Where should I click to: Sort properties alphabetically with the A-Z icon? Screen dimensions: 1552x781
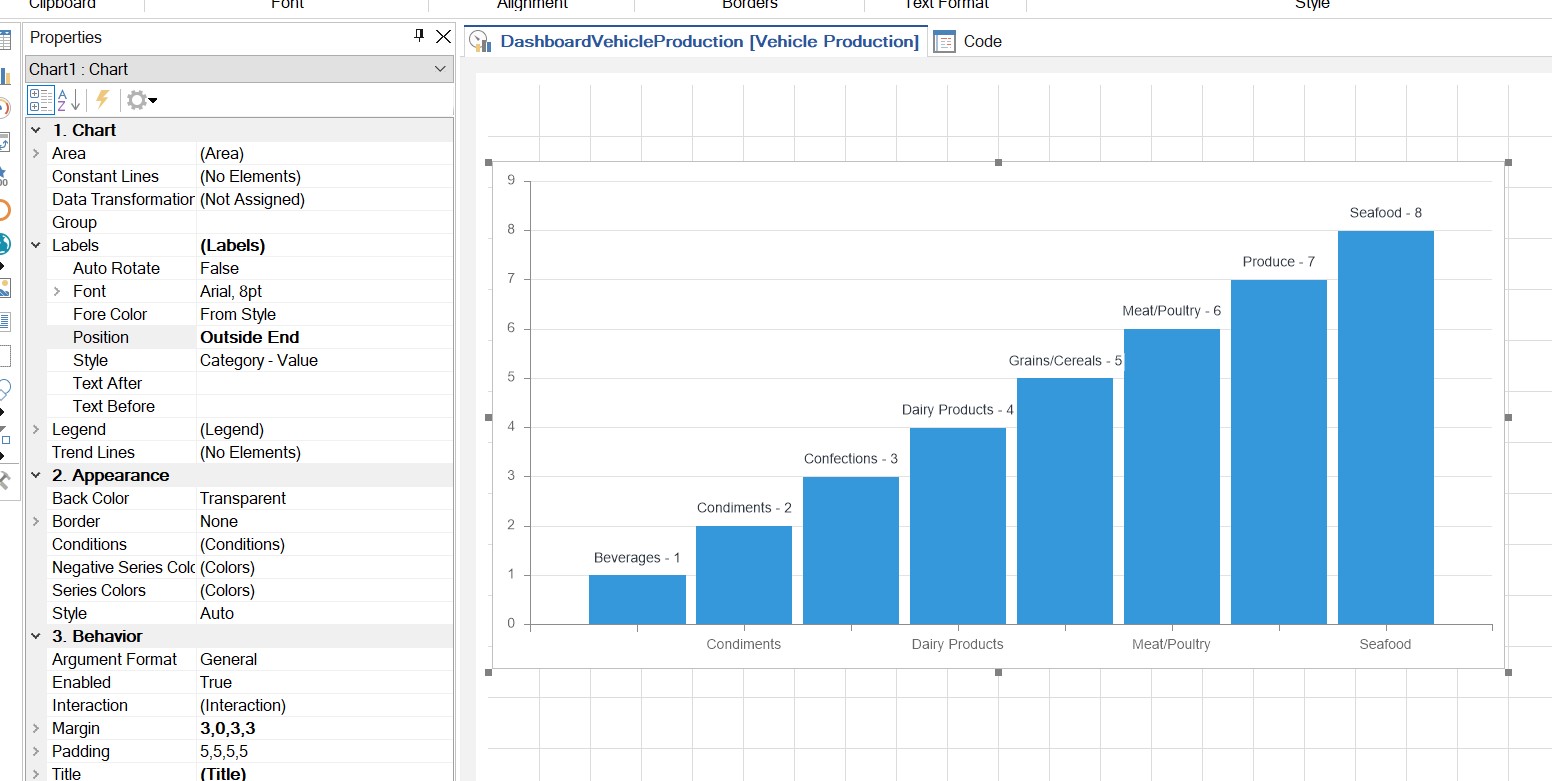click(x=69, y=100)
